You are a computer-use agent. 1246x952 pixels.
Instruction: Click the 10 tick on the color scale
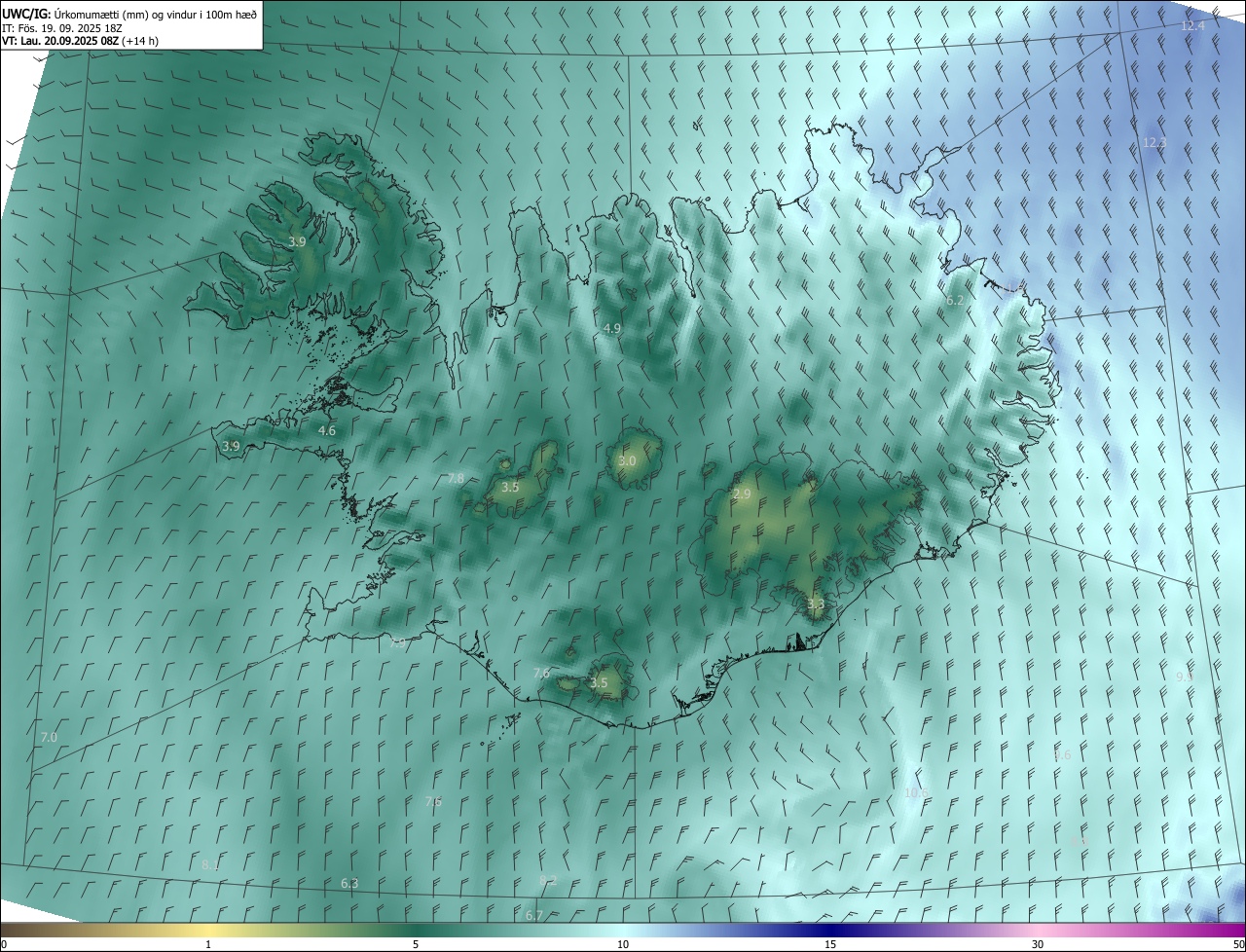pos(623,944)
